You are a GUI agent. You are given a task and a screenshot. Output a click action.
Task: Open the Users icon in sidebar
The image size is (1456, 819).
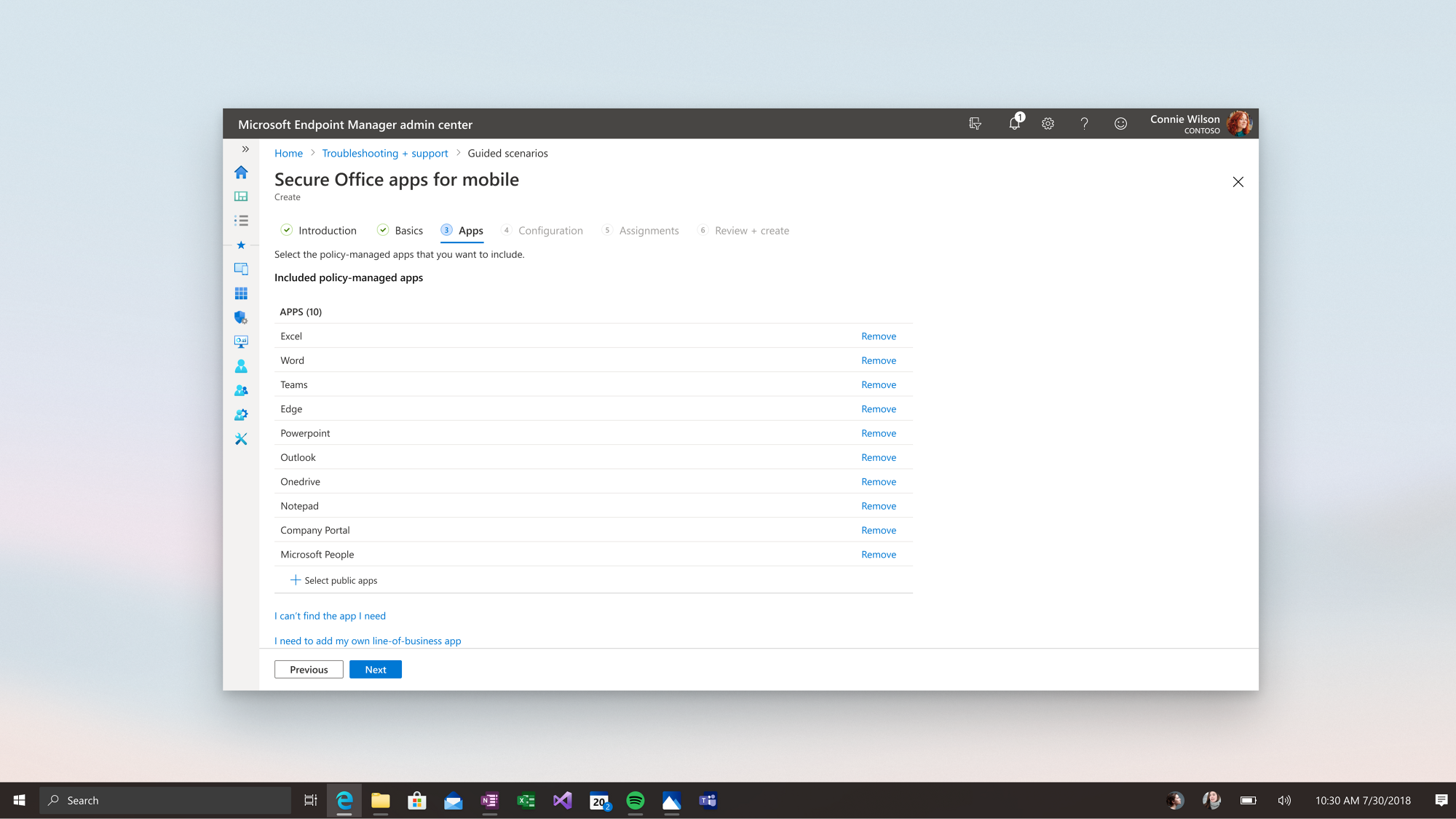pos(241,366)
